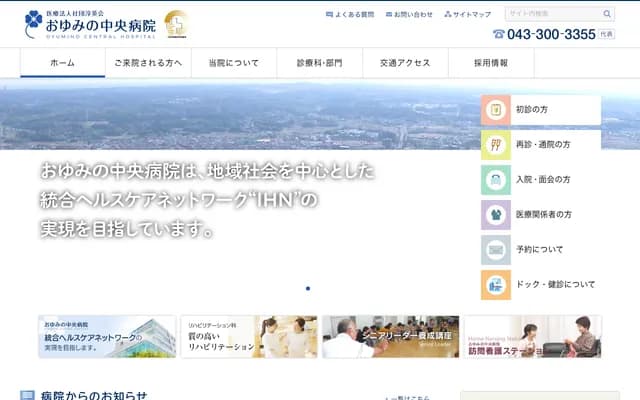
Task: Open the 診療科・部門 menu
Action: pyautogui.click(x=320, y=63)
